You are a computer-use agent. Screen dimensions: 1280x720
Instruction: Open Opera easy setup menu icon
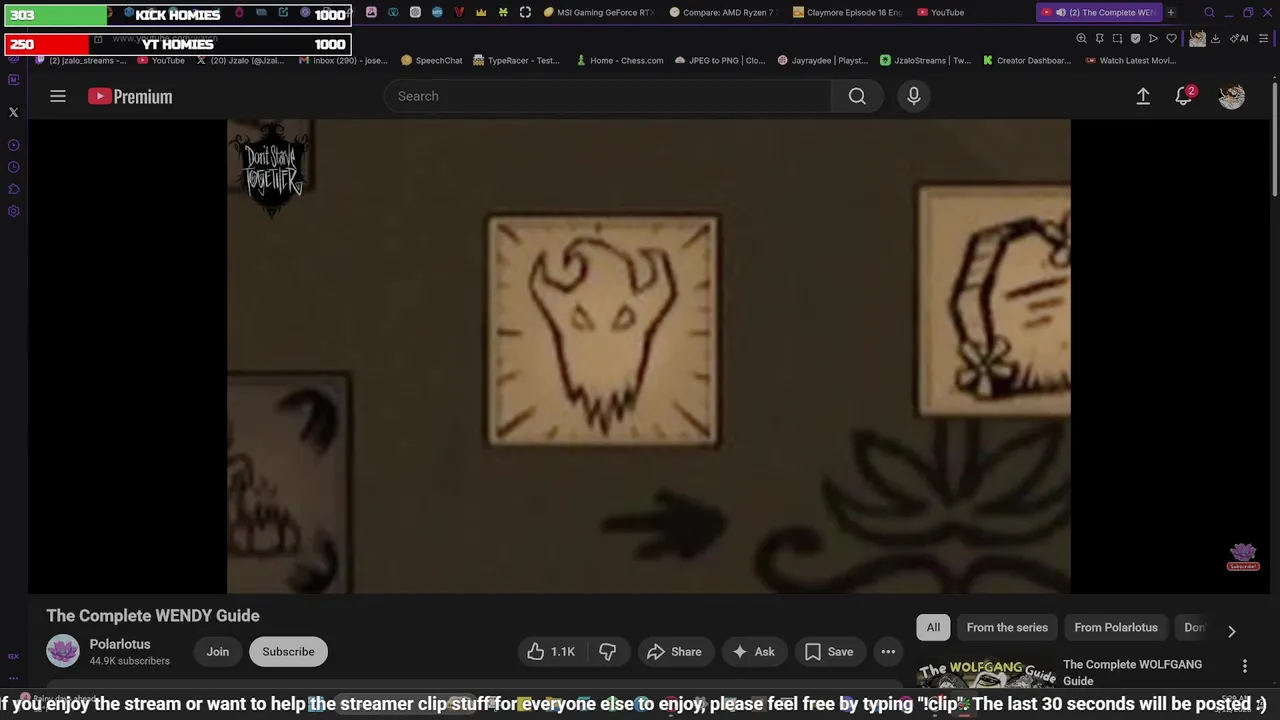point(1263,38)
